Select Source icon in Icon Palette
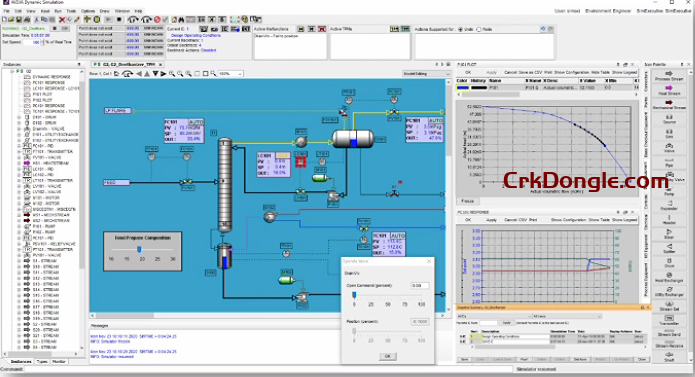 click(x=669, y=119)
